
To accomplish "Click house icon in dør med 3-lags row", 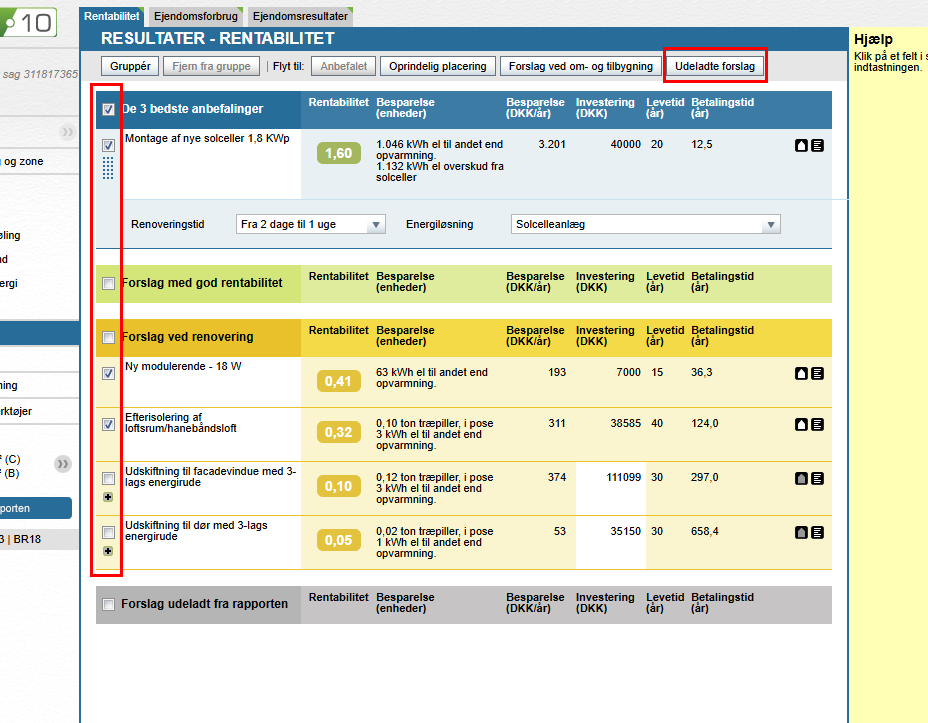I will 801,532.
